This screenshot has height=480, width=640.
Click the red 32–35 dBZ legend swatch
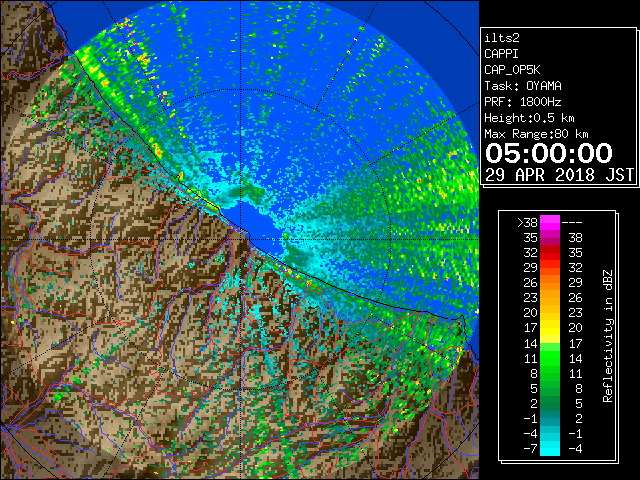550,253
